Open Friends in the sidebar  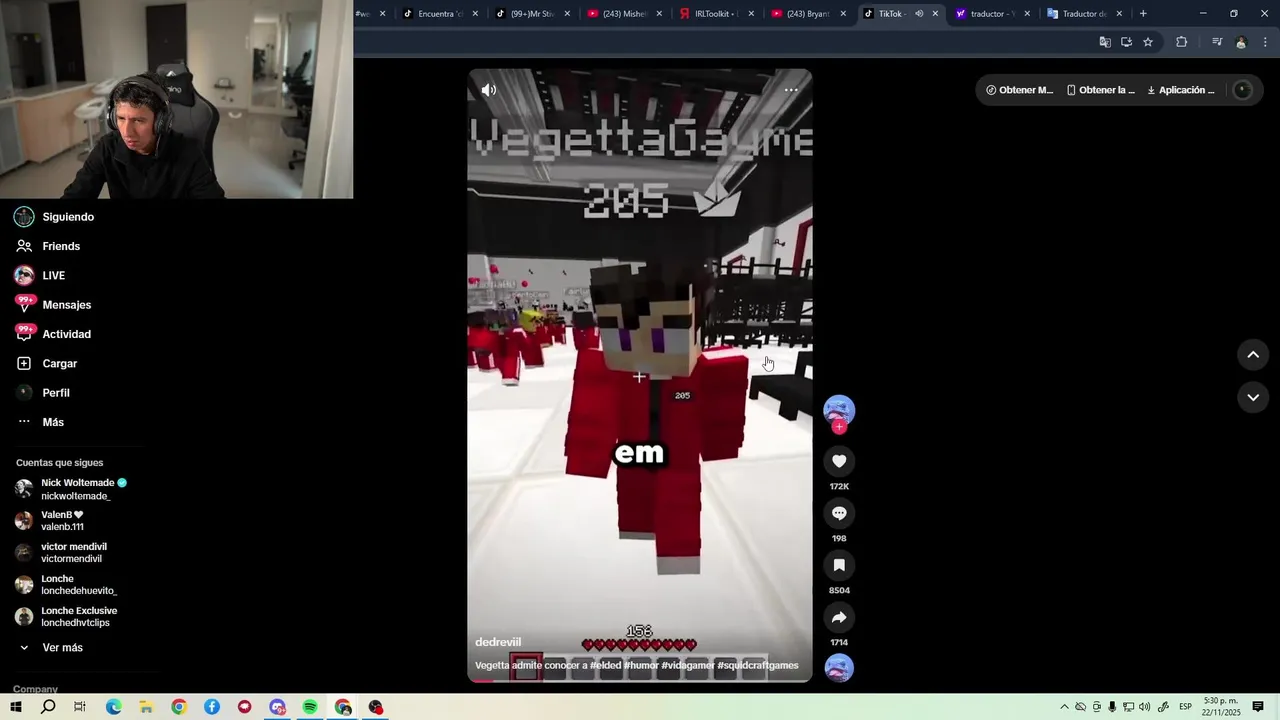tap(61, 246)
